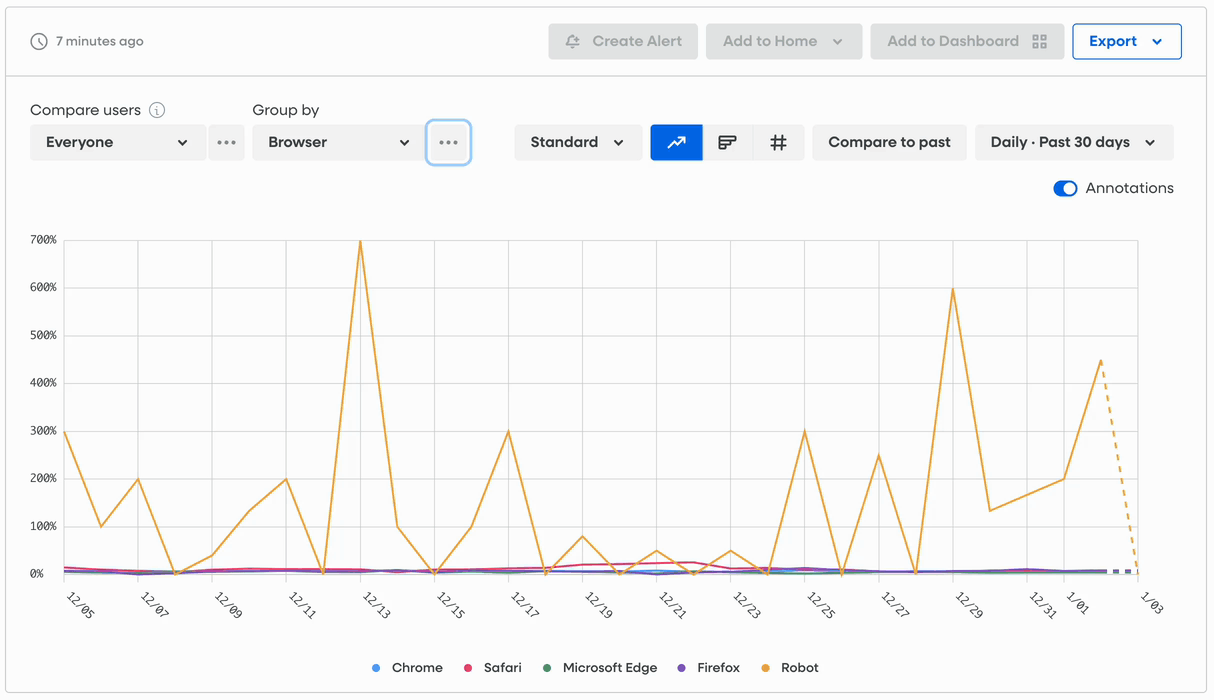Turn off the Annotations toggle
The width and height of the screenshot is (1214, 700).
point(1065,188)
